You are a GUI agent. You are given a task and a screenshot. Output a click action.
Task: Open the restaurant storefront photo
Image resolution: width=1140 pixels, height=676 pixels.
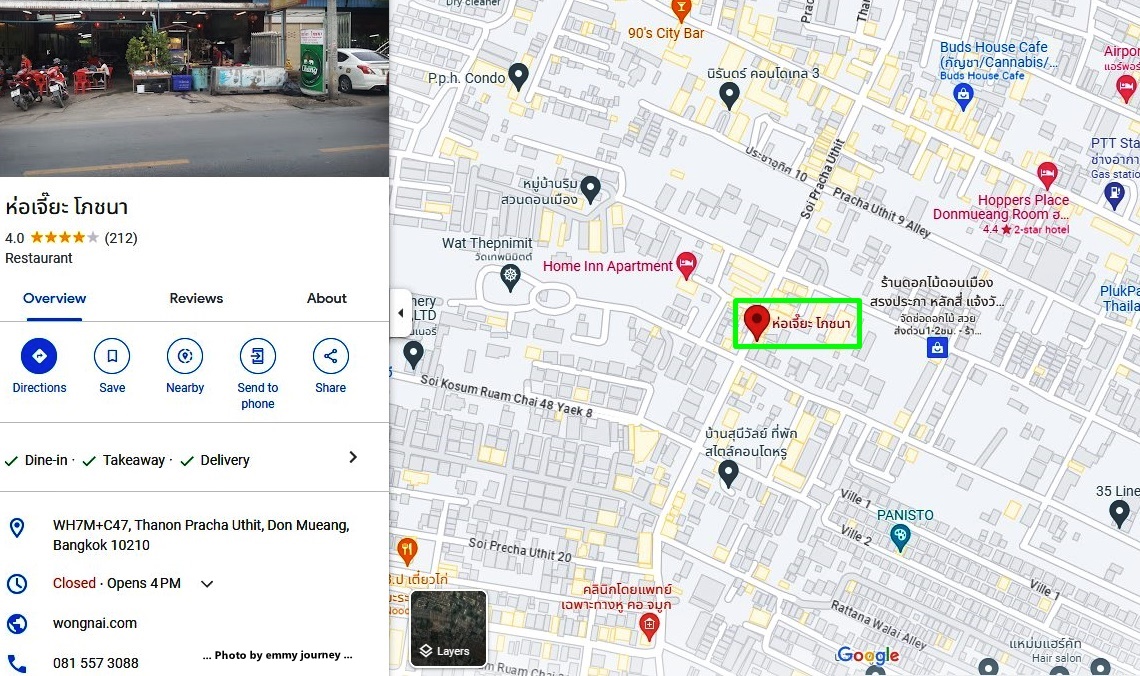click(x=194, y=88)
